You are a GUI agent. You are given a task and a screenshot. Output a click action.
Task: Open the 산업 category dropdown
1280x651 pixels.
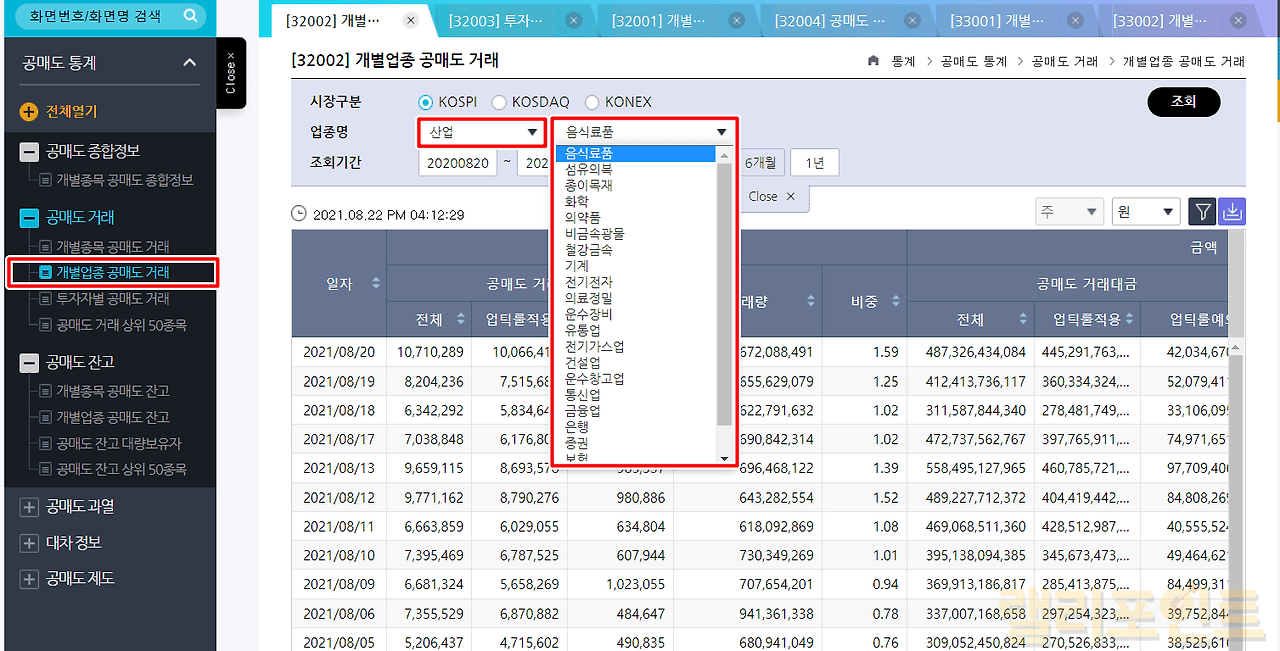[482, 132]
